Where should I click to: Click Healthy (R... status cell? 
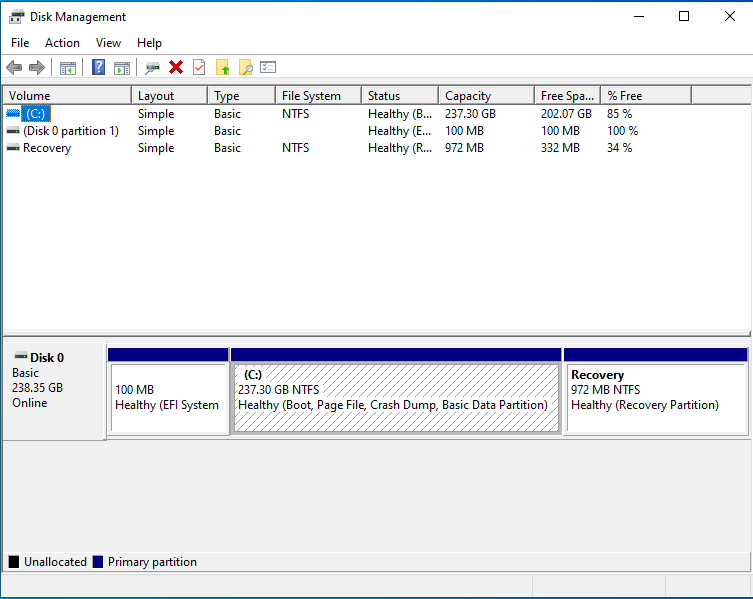400,148
